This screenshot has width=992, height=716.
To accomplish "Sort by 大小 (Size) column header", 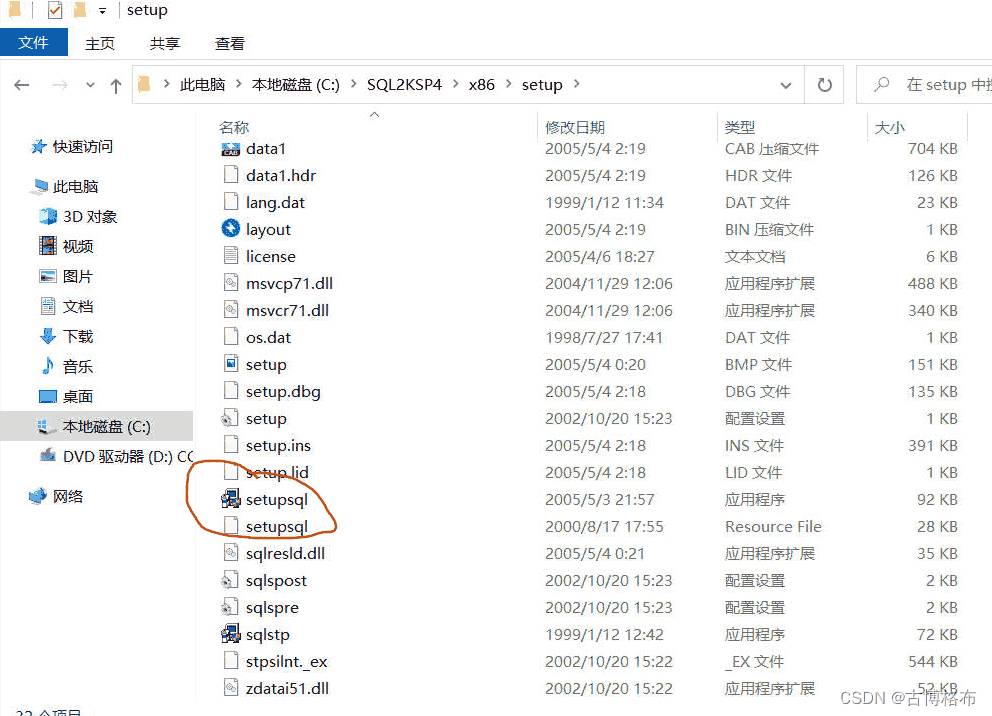I will tap(890, 127).
